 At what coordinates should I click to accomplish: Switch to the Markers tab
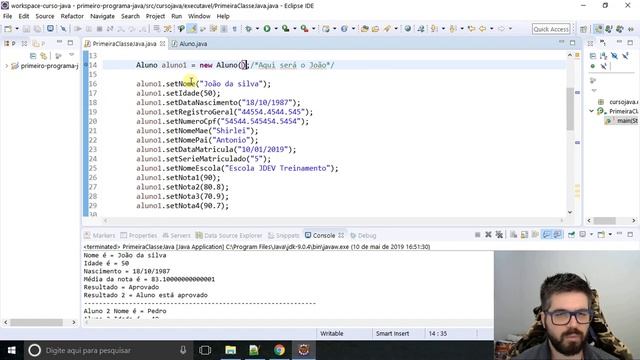(100, 236)
